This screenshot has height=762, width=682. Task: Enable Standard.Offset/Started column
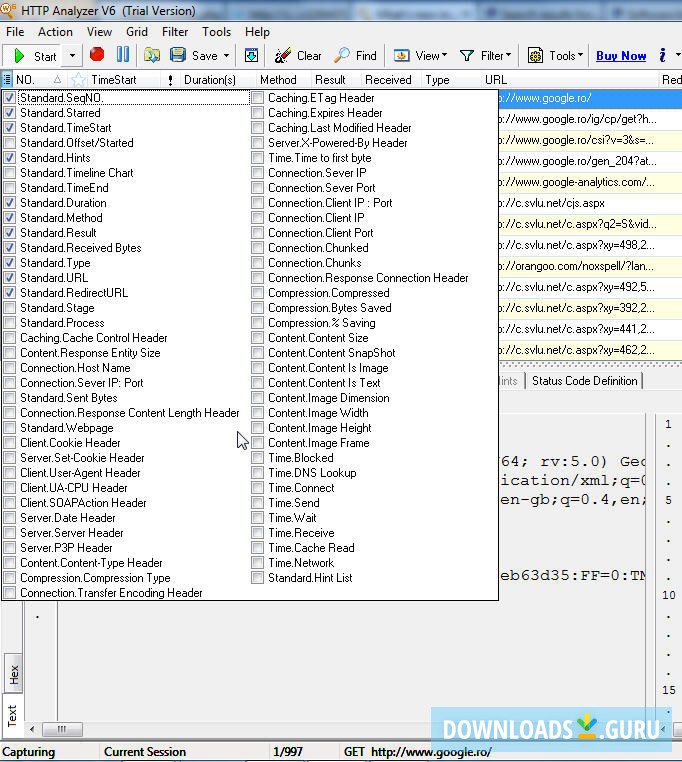click(9, 143)
